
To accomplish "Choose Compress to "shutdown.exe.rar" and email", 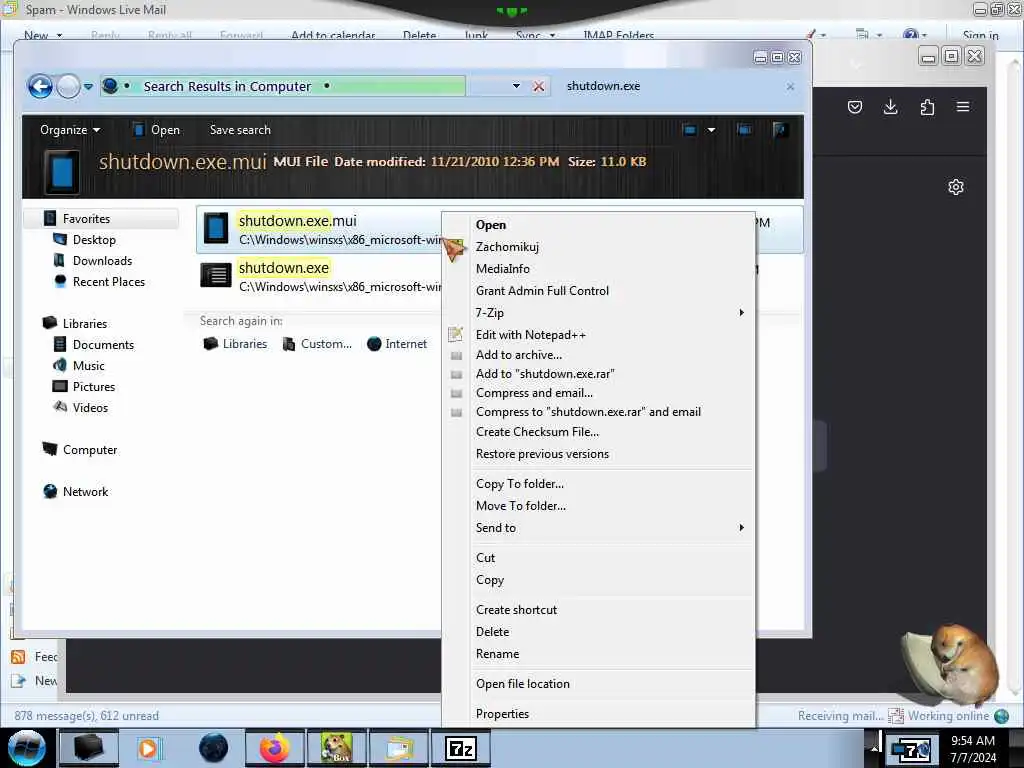I will coord(599,411).
